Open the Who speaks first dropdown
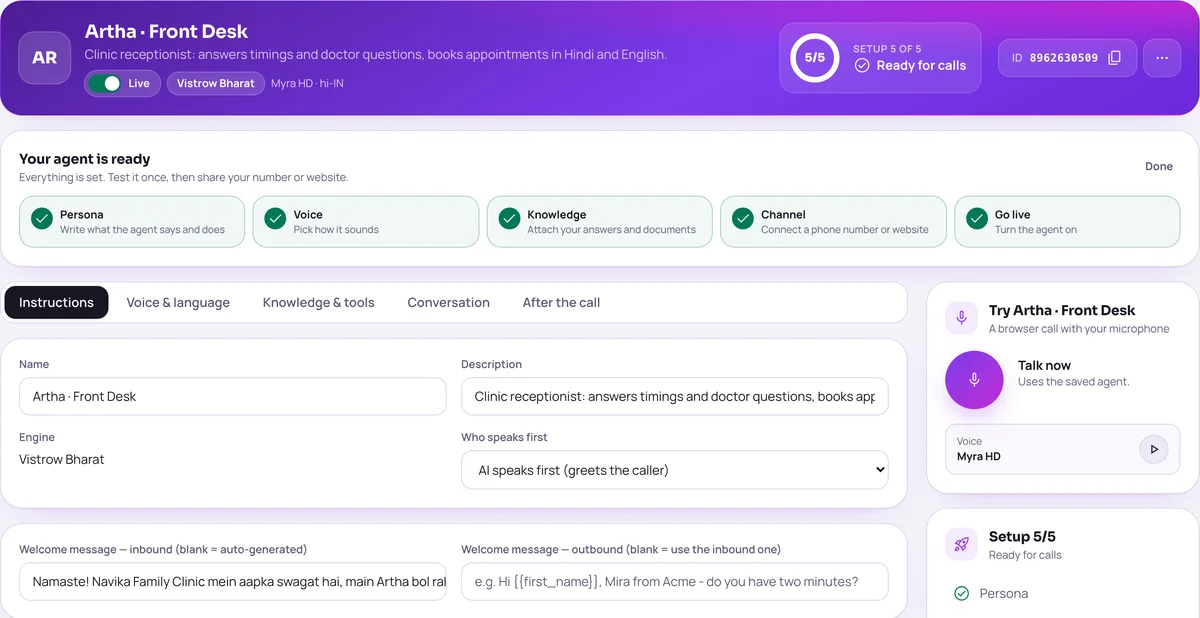The image size is (1200, 618). pyautogui.click(x=675, y=470)
